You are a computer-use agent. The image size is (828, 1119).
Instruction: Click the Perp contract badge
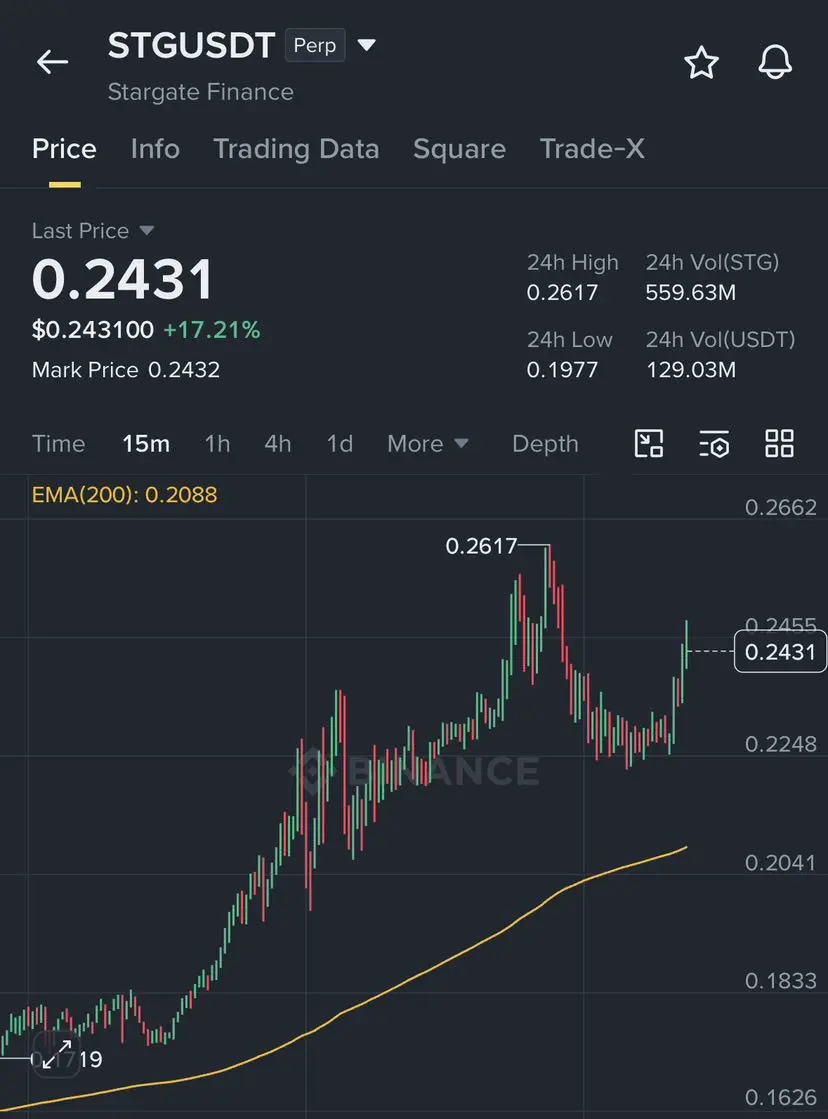[x=315, y=45]
